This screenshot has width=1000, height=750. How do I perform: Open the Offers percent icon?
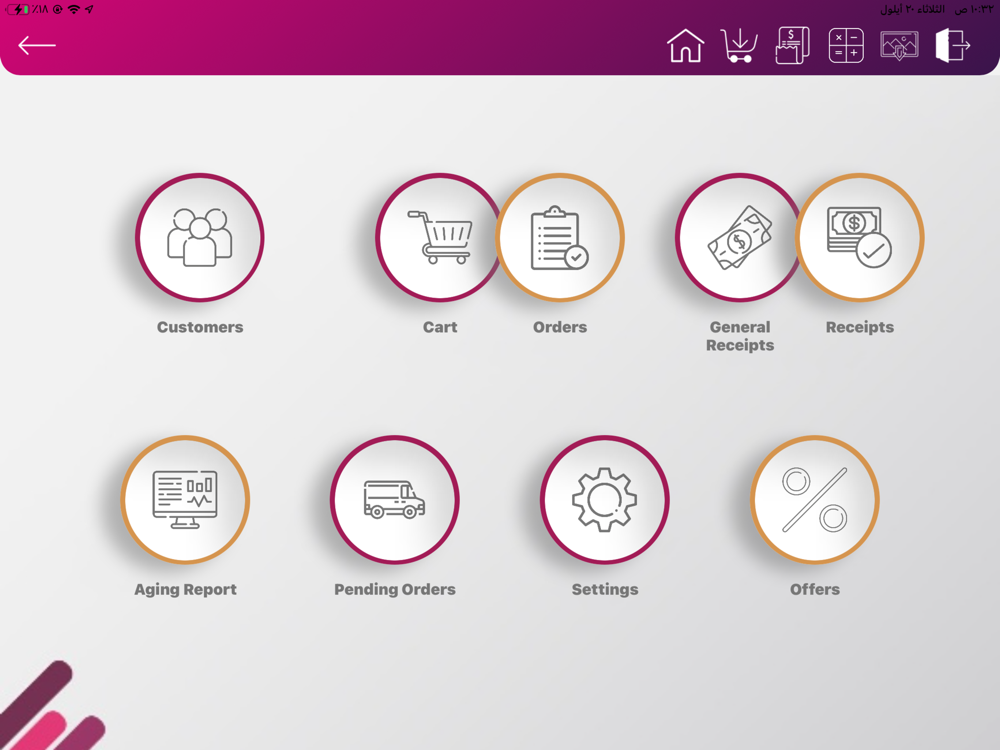coord(815,499)
